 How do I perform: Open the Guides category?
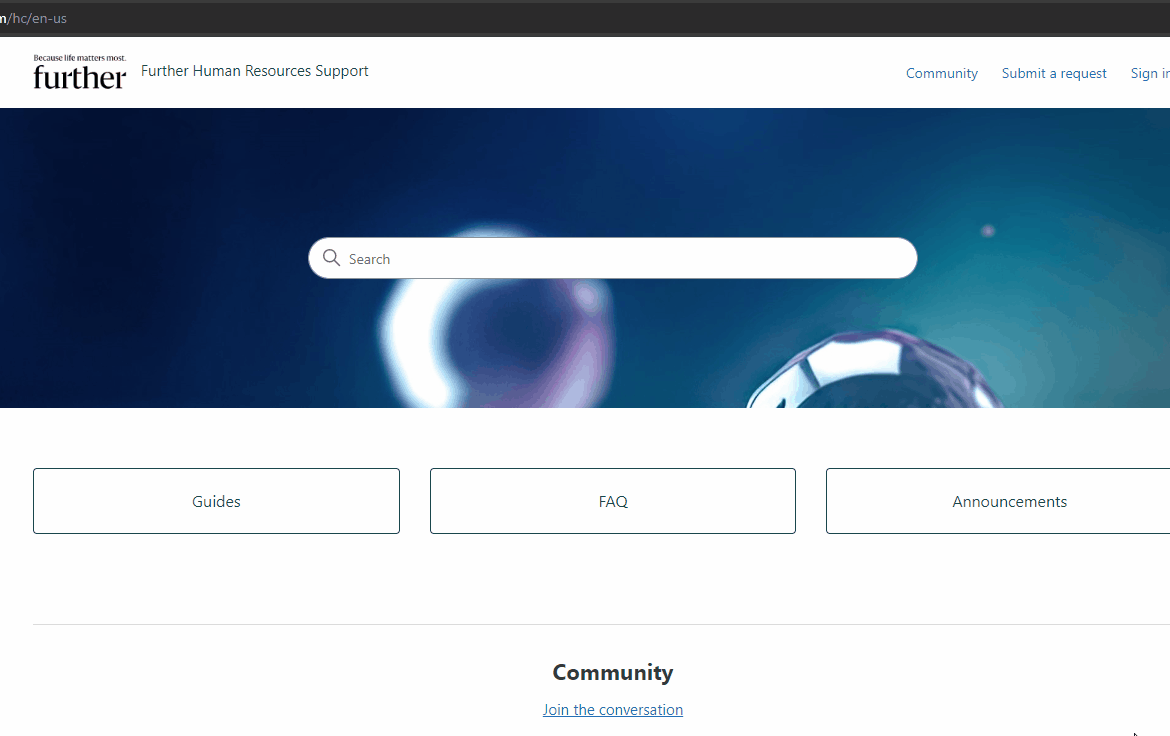click(216, 501)
